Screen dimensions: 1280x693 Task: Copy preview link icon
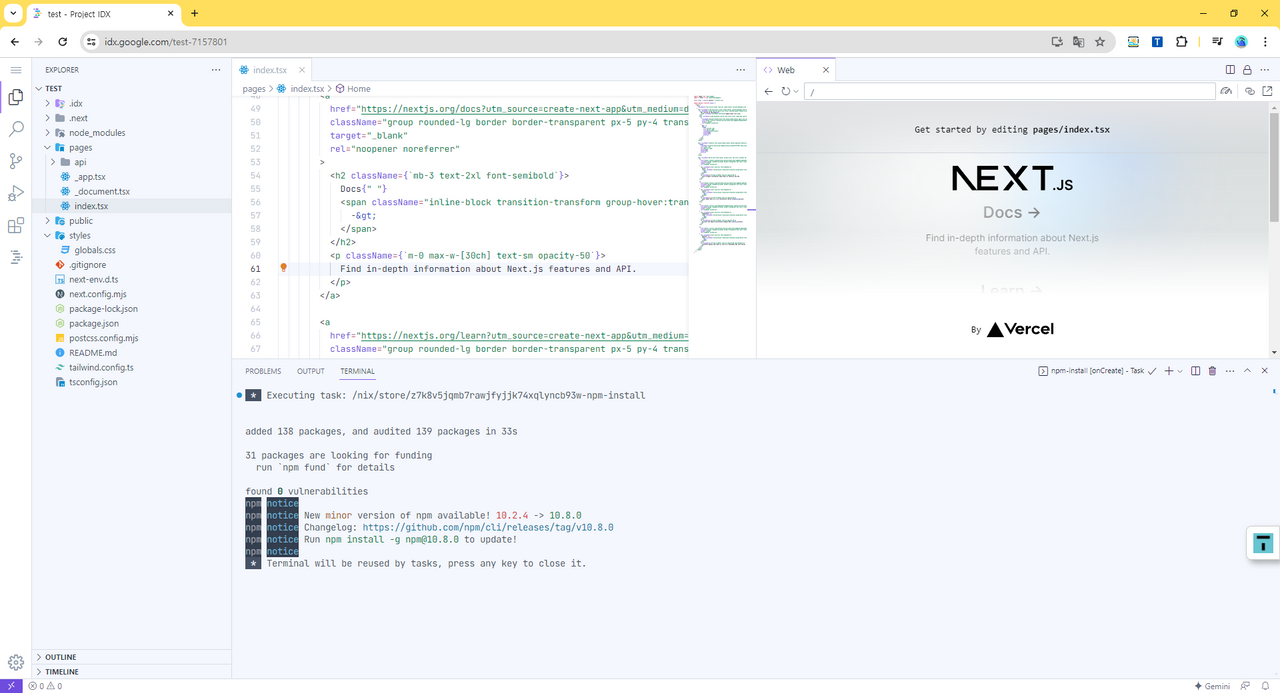click(1250, 91)
